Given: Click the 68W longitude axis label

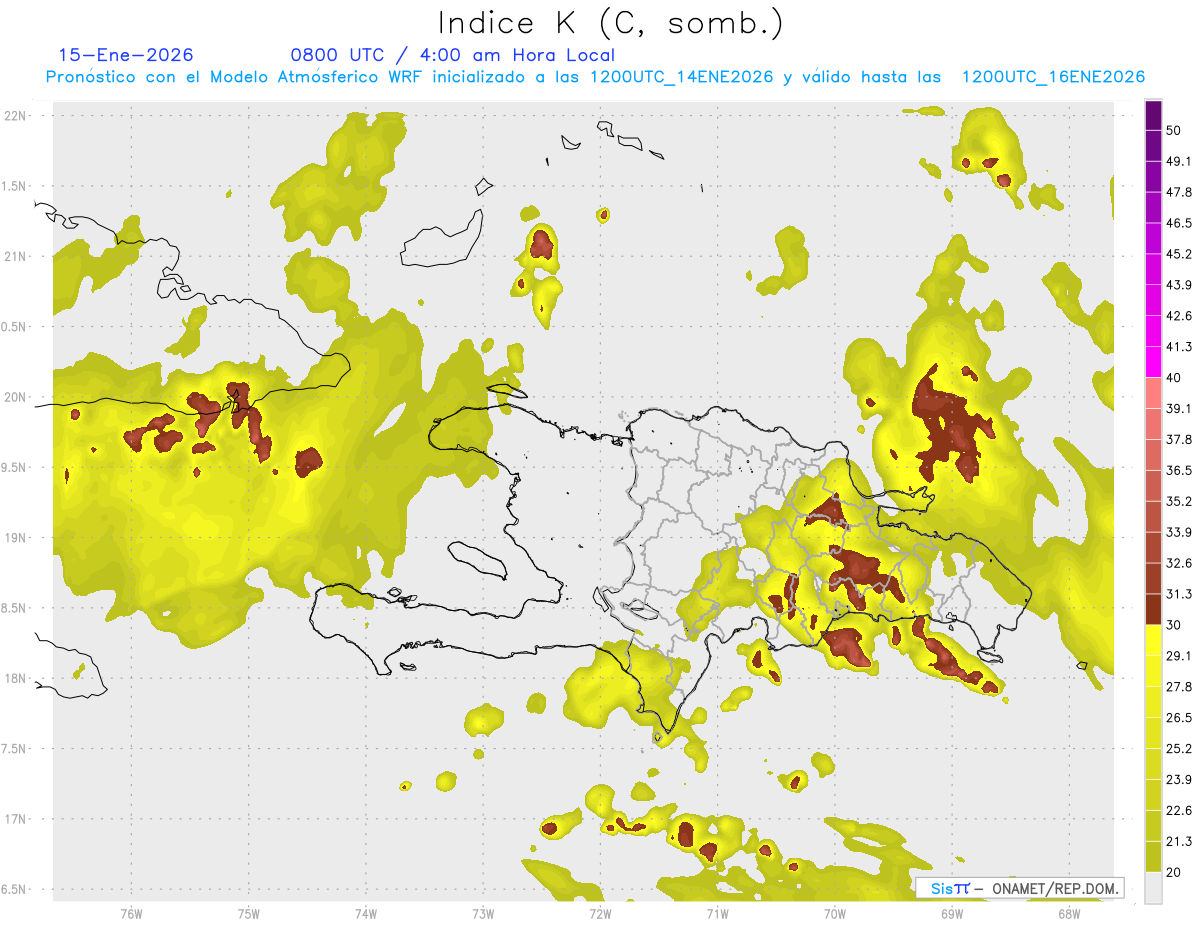Looking at the screenshot, I should (1068, 912).
